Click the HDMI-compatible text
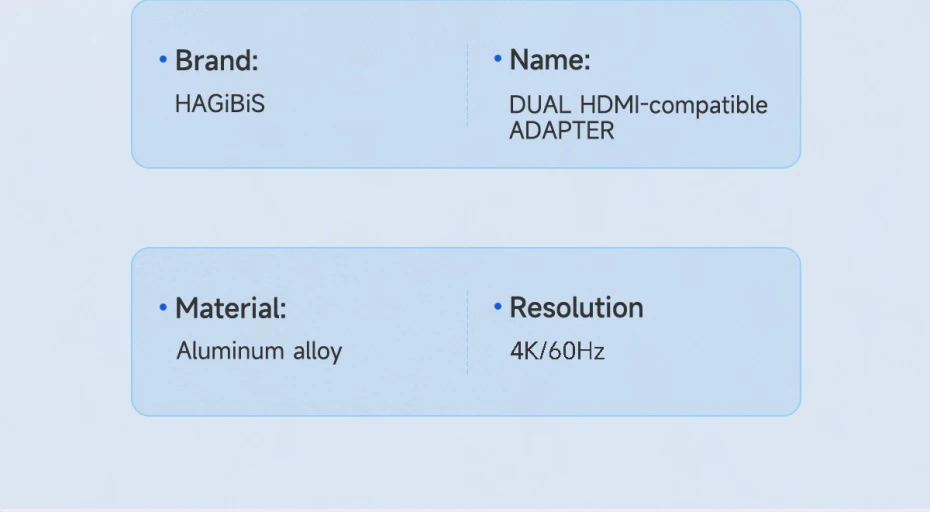Screen dimensions: 930x512 tap(674, 105)
